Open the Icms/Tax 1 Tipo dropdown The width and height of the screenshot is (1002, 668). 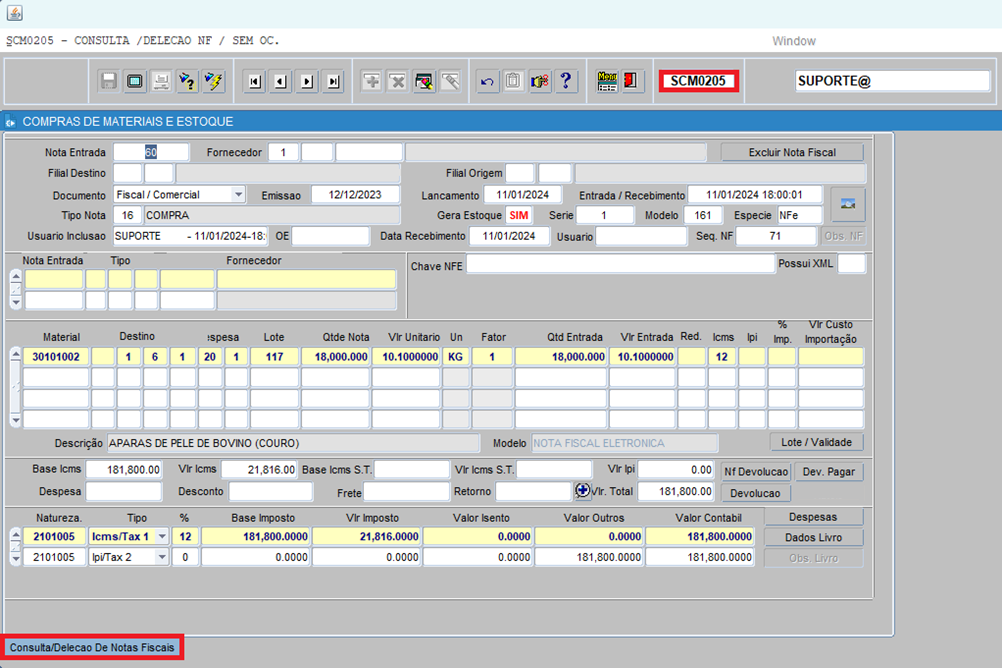coord(162,536)
